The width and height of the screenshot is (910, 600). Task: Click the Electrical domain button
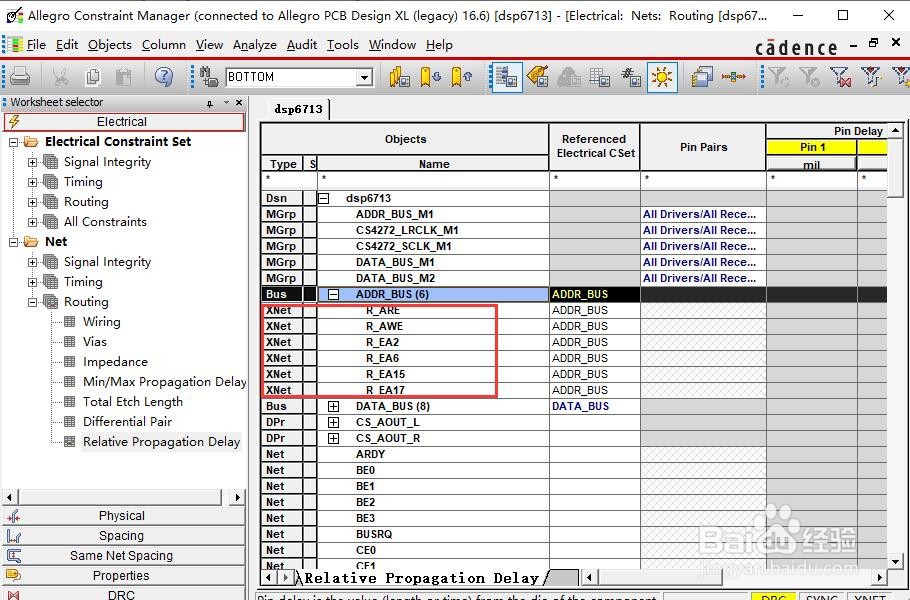coord(124,122)
